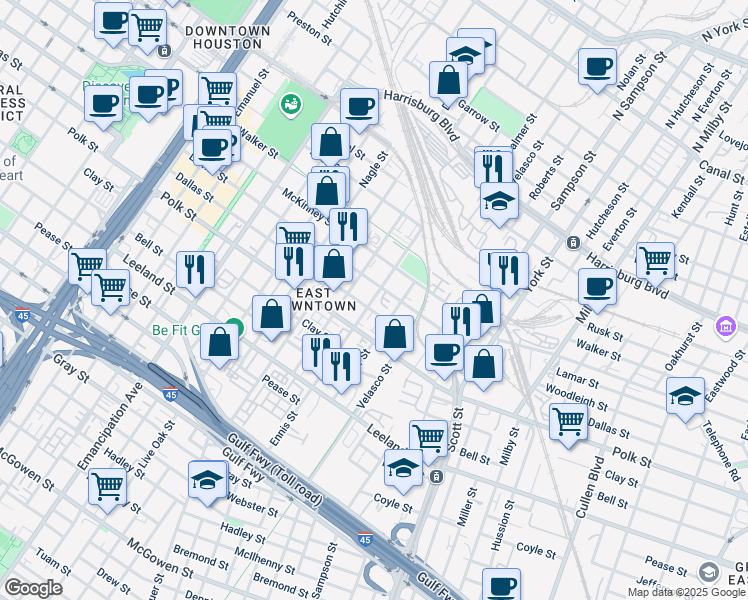Screen dimensions: 748x600
Task: Click the shopping cart marker beside Downtown Houston label
Action: coord(147,29)
